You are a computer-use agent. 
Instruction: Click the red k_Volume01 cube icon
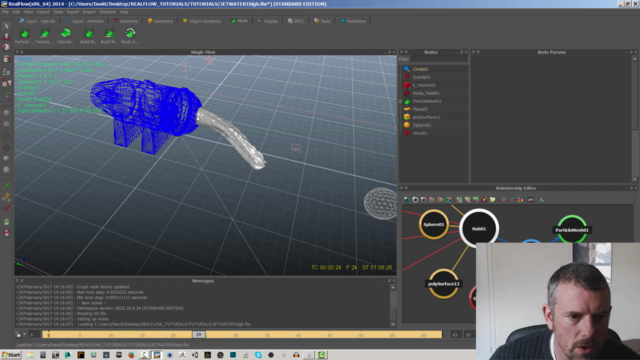(407, 85)
